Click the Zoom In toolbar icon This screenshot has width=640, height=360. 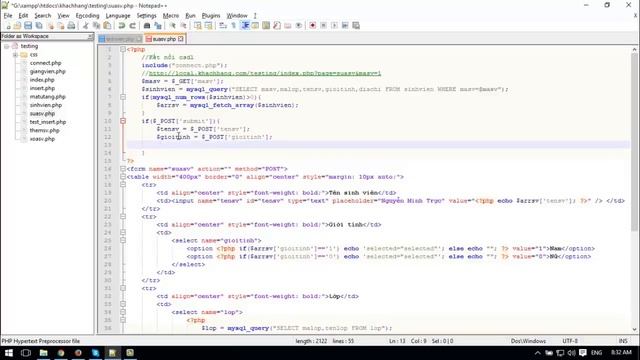pyautogui.click(x=173, y=25)
